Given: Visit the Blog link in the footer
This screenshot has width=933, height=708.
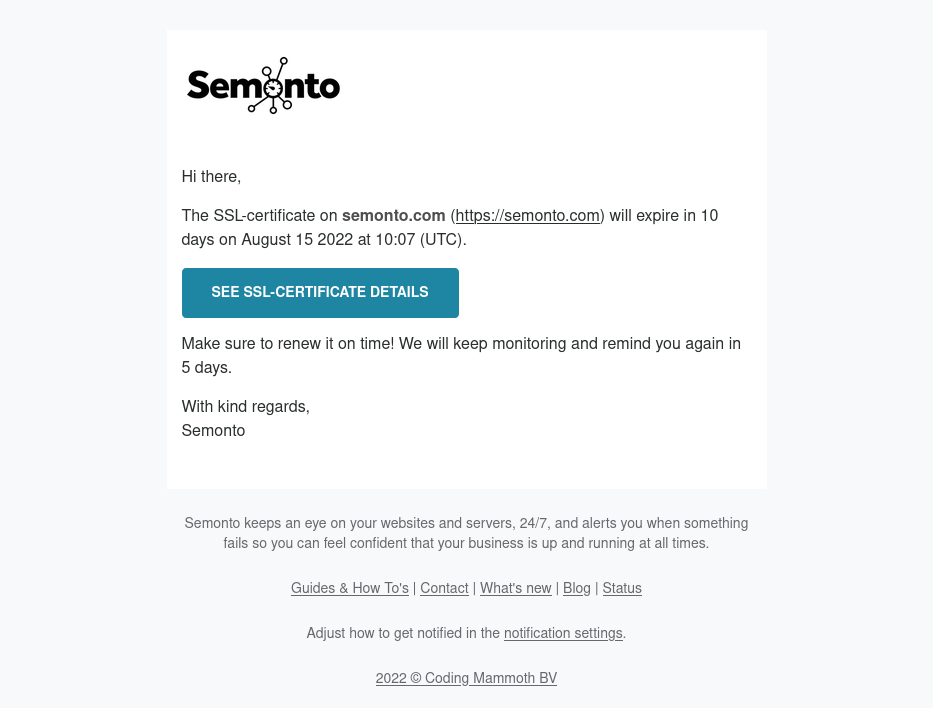Looking at the screenshot, I should (x=576, y=588).
